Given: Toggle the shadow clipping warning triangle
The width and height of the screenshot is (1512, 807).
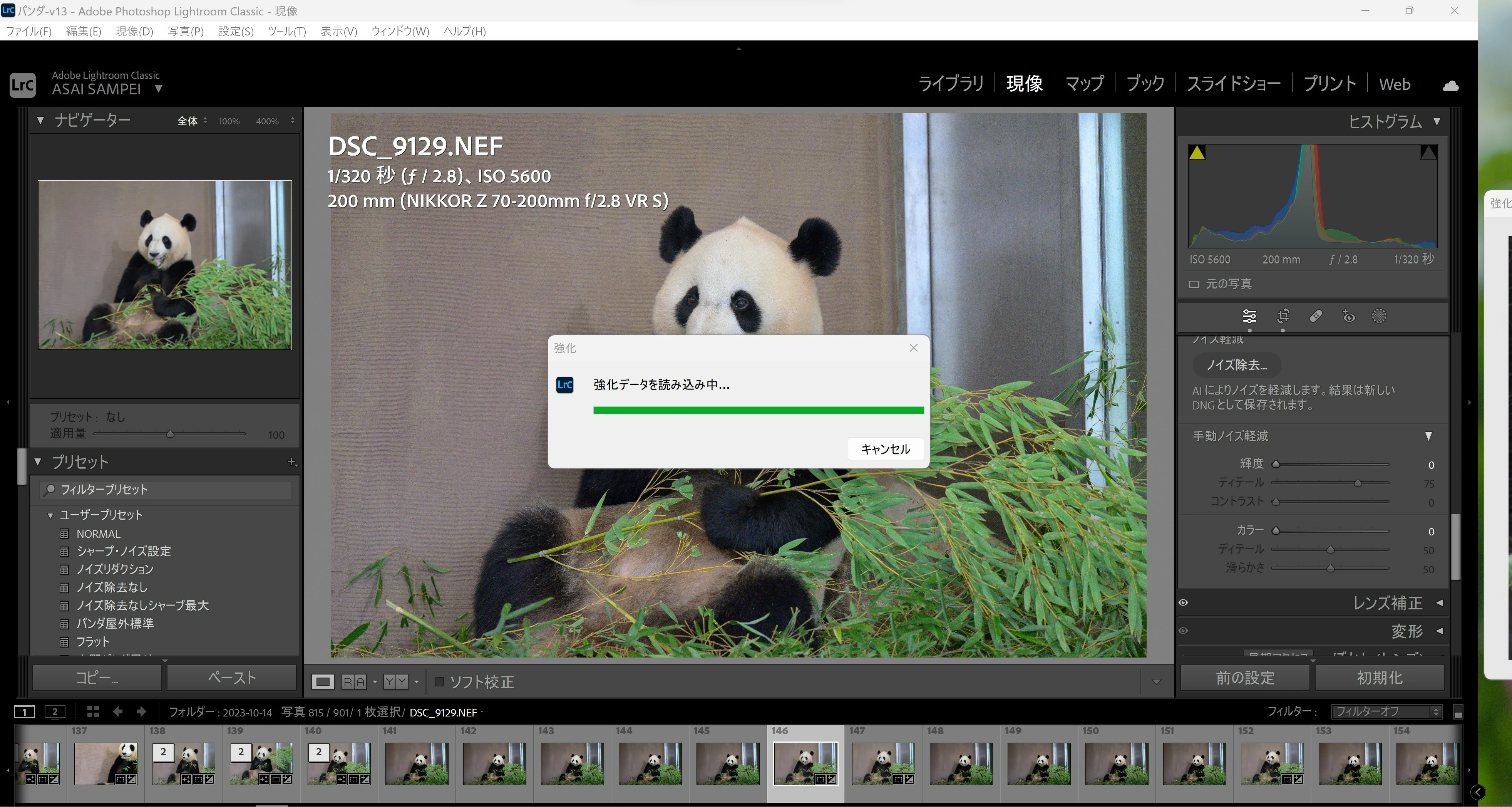Looking at the screenshot, I should [x=1197, y=153].
